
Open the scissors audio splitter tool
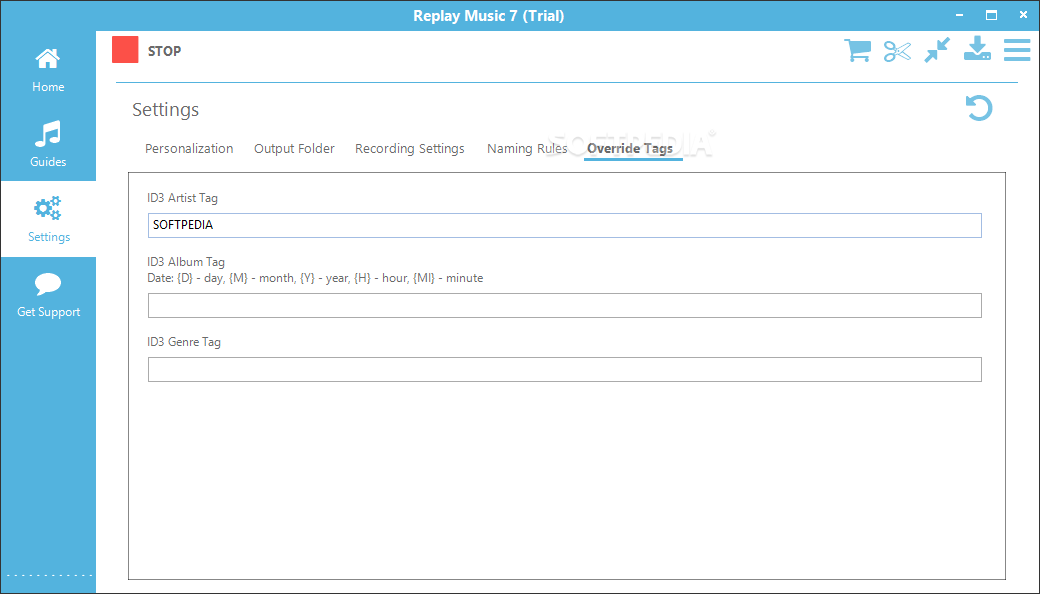897,51
